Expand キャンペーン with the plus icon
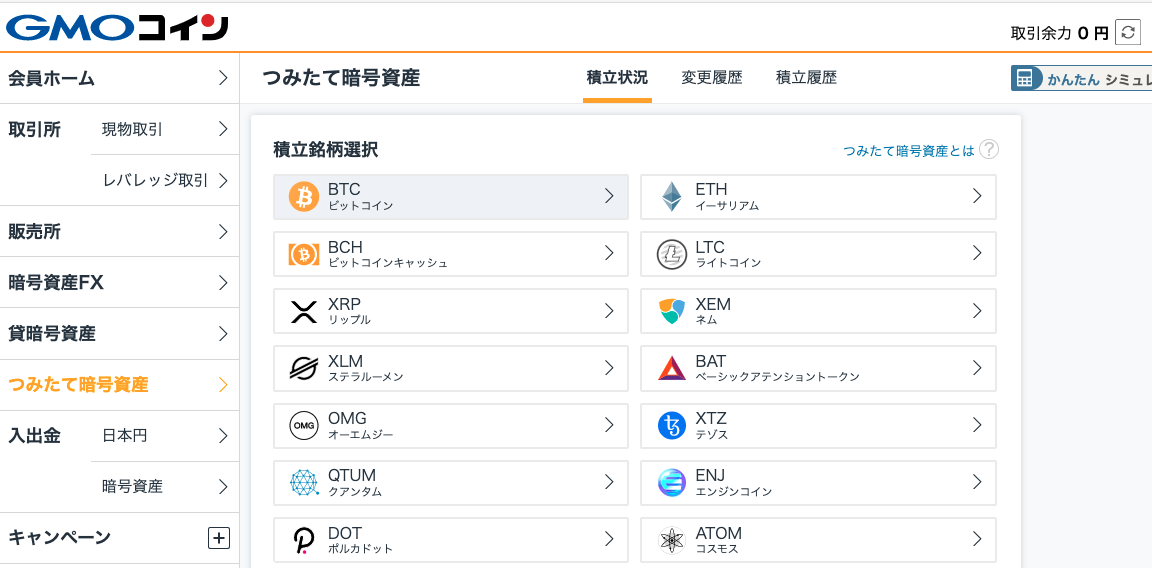The image size is (1152, 568). pos(219,538)
